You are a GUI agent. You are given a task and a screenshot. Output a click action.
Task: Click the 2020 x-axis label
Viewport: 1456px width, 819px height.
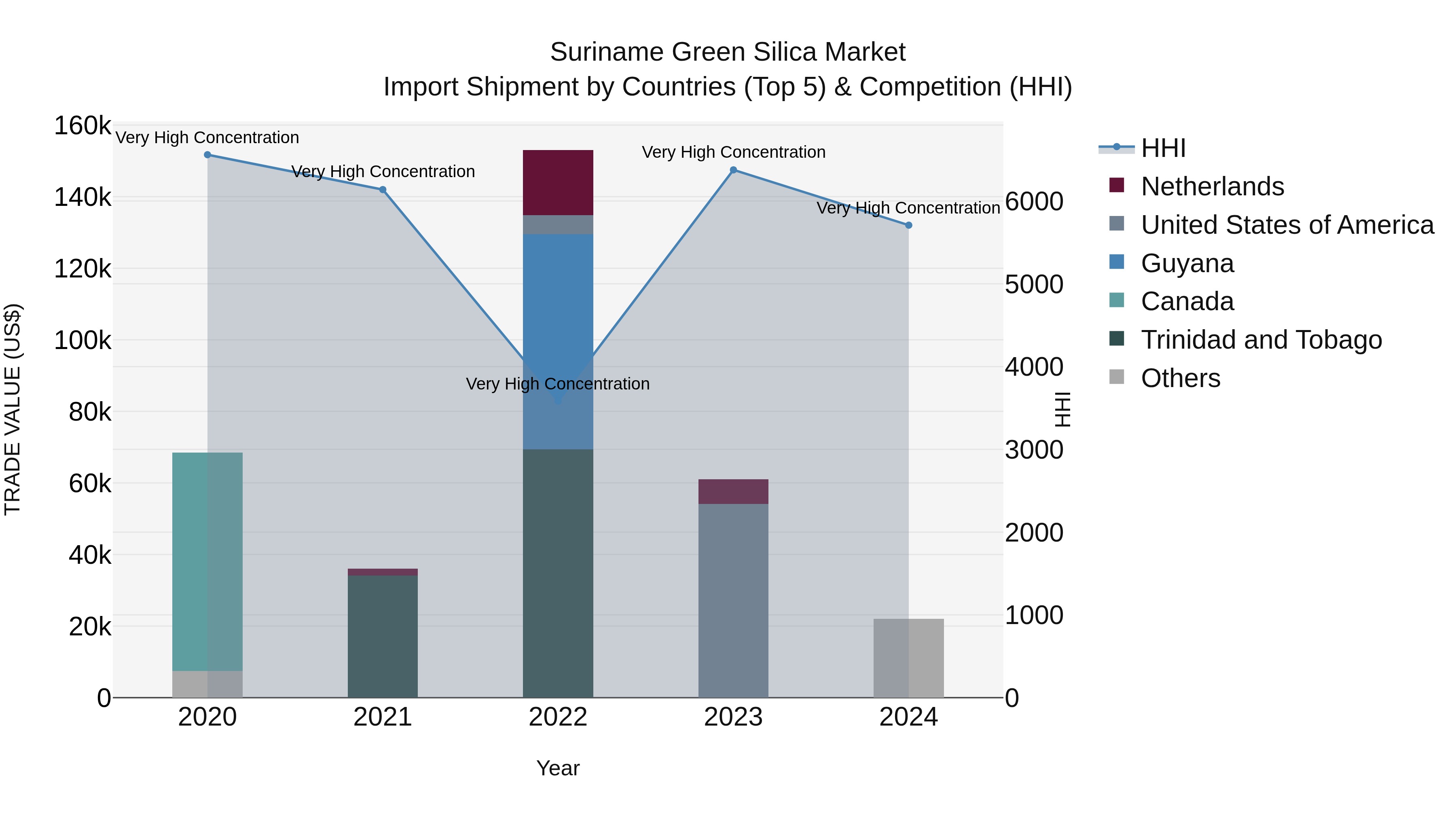point(207,717)
